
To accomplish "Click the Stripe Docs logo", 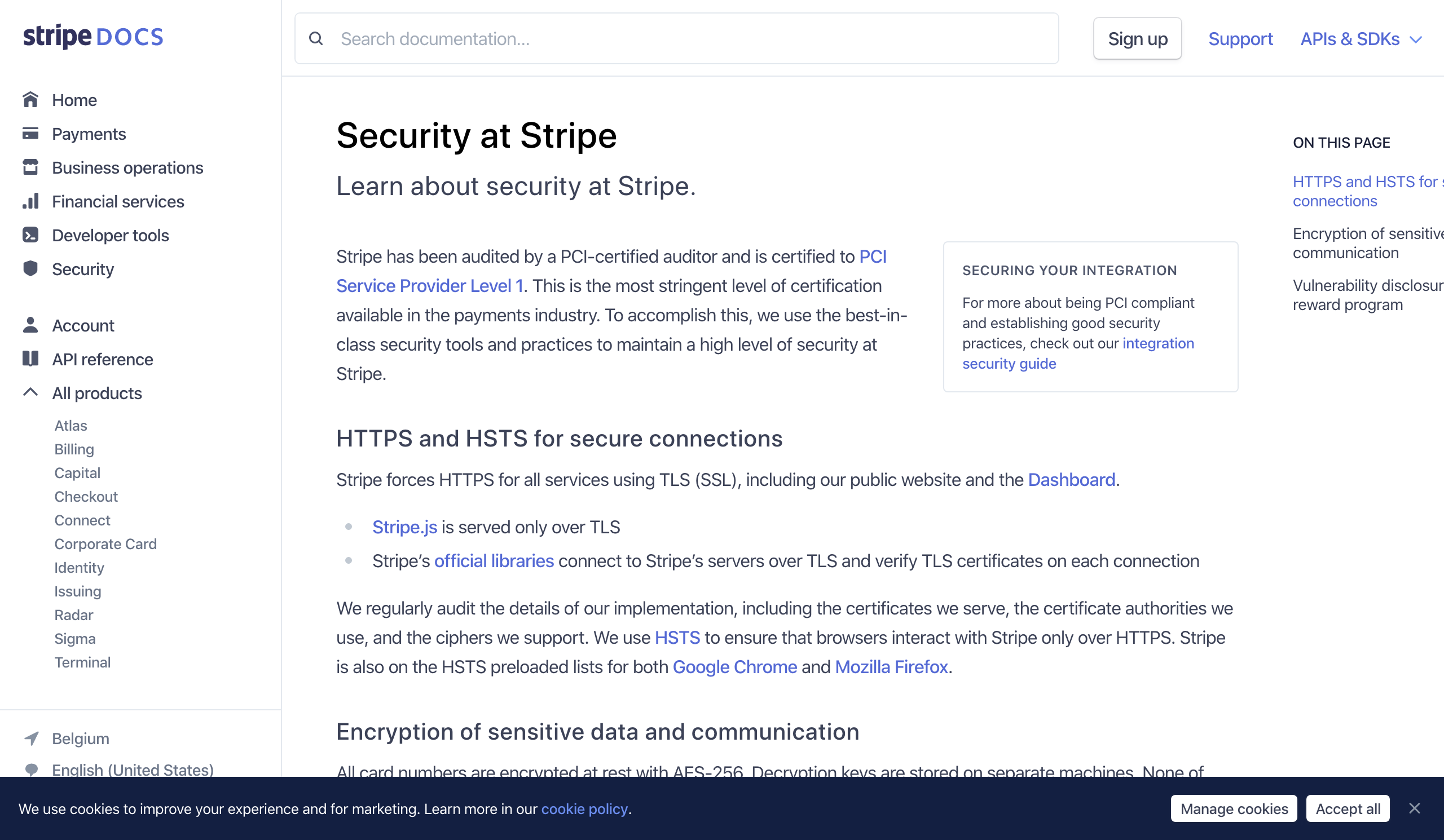I will tap(94, 37).
